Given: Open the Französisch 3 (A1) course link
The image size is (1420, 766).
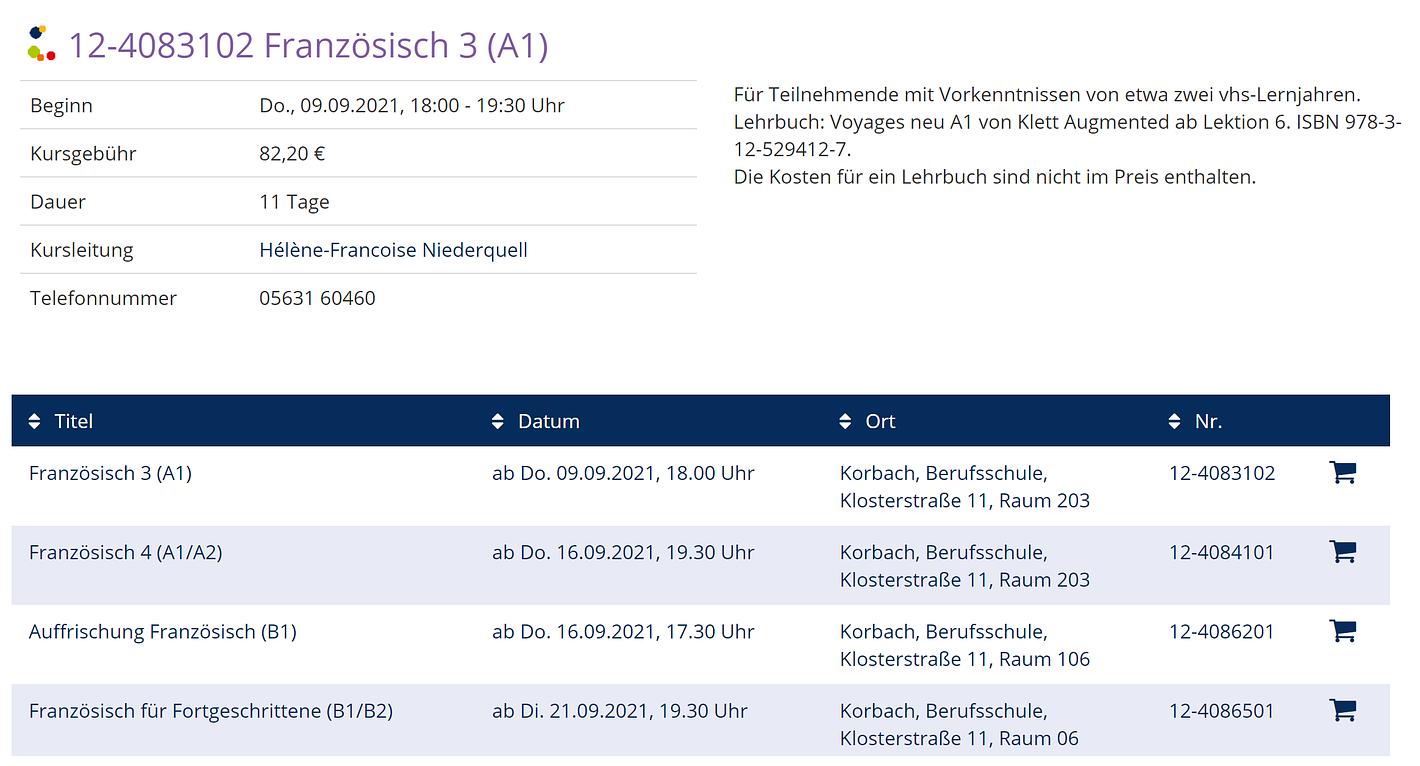Looking at the screenshot, I should click(x=110, y=473).
